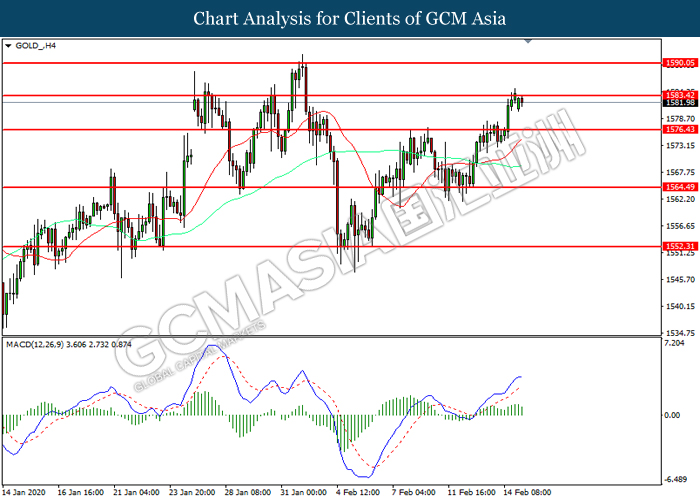Click the Chart Analysis for Clients title banner

pos(350,18)
